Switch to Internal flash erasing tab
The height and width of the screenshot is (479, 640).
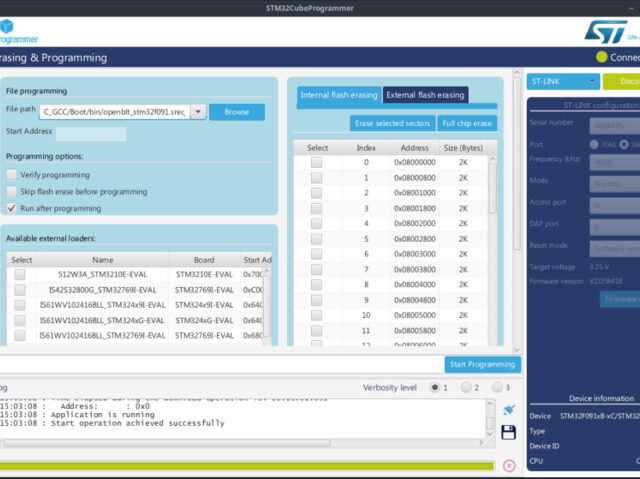[x=339, y=95]
